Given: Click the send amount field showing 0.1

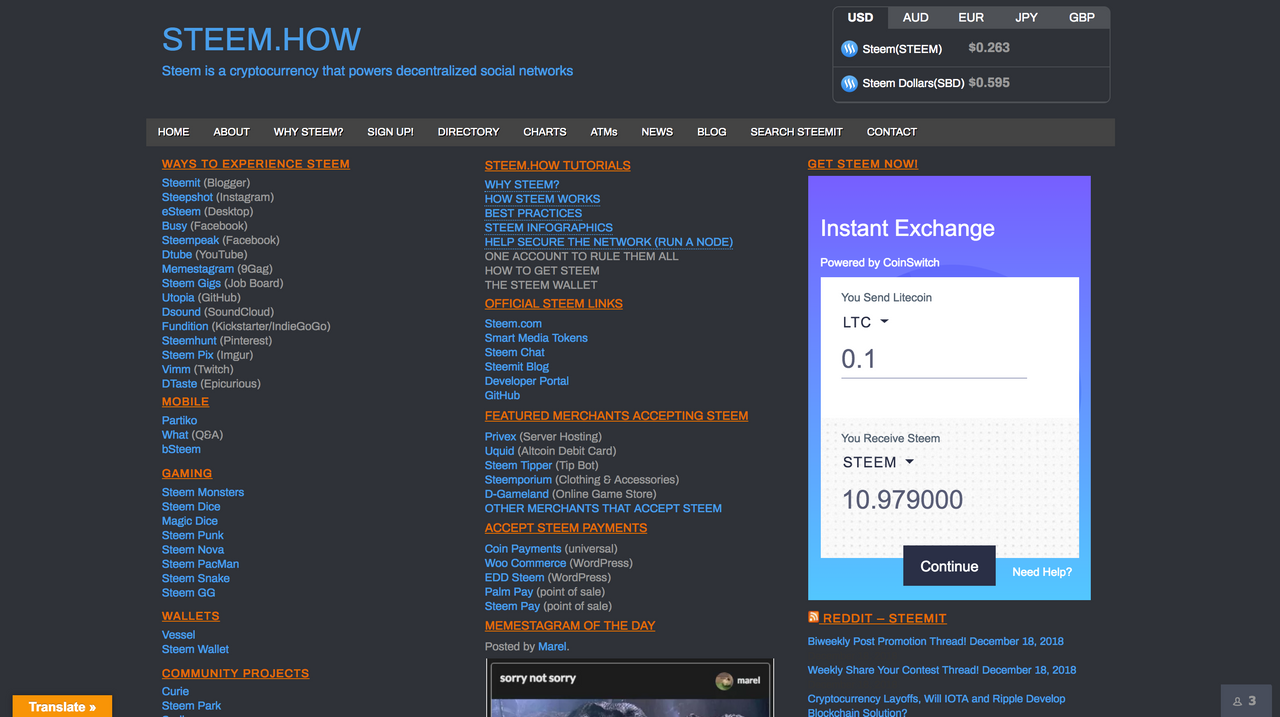Looking at the screenshot, I should point(934,360).
